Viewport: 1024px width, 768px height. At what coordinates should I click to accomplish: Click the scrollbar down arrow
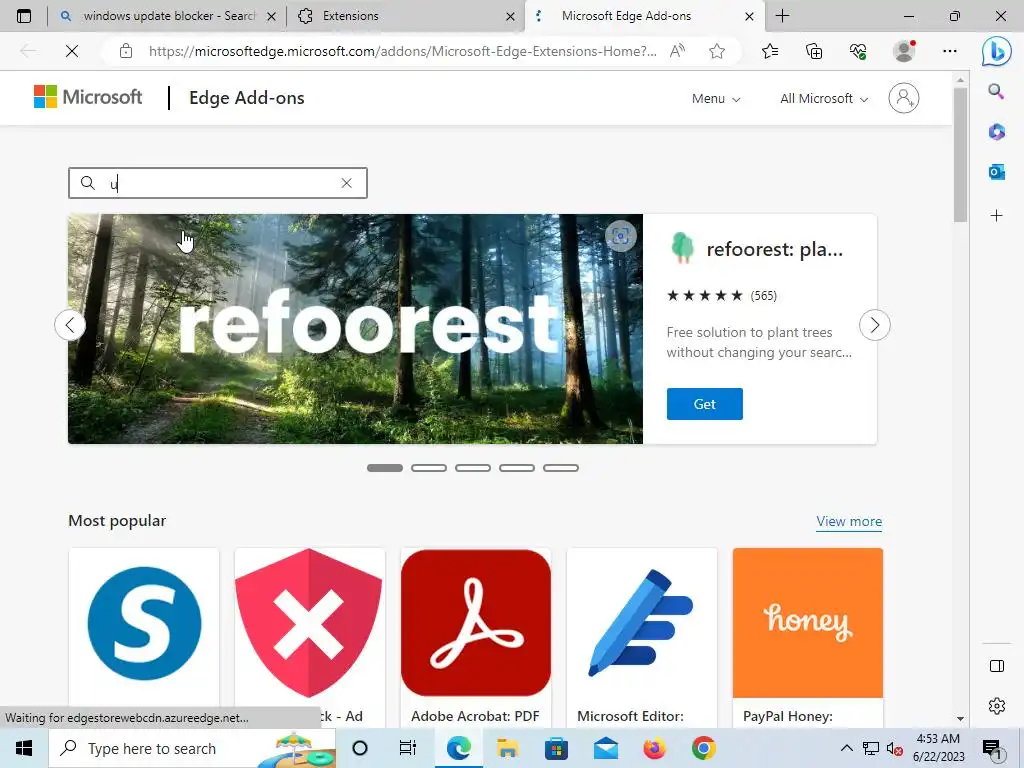pos(960,719)
